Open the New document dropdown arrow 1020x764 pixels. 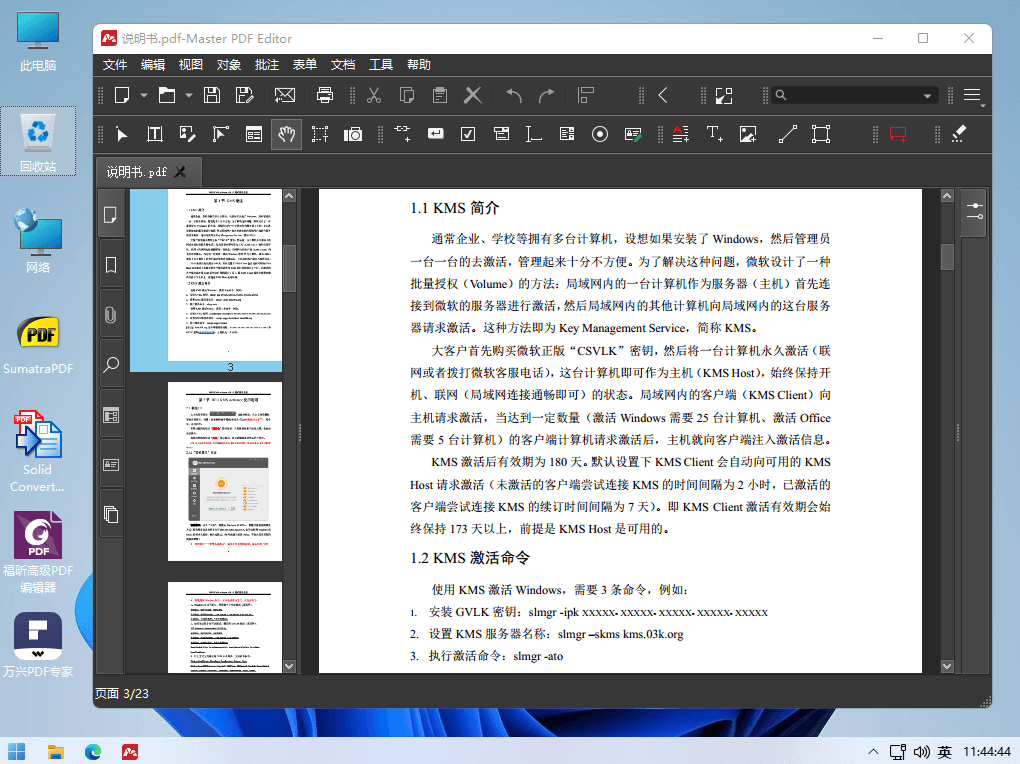point(144,96)
